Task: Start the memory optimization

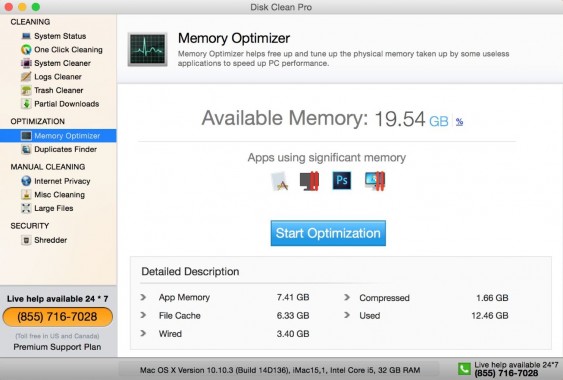Action: click(x=328, y=233)
